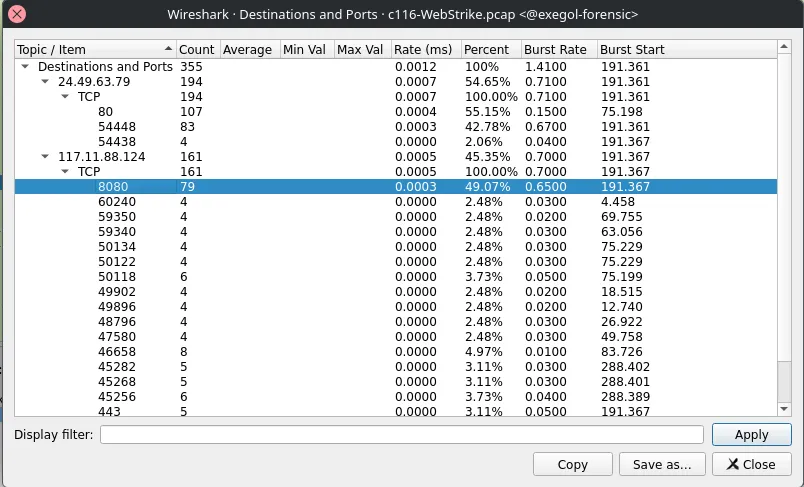The height and width of the screenshot is (487, 804).
Task: Collapse the 117.11.88.124 tree node
Action: (x=45, y=156)
